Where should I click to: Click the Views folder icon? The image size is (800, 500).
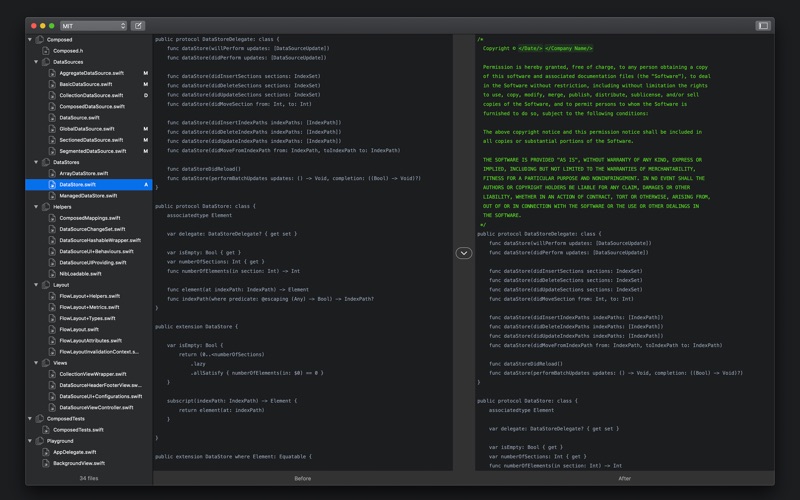pyautogui.click(x=46, y=363)
